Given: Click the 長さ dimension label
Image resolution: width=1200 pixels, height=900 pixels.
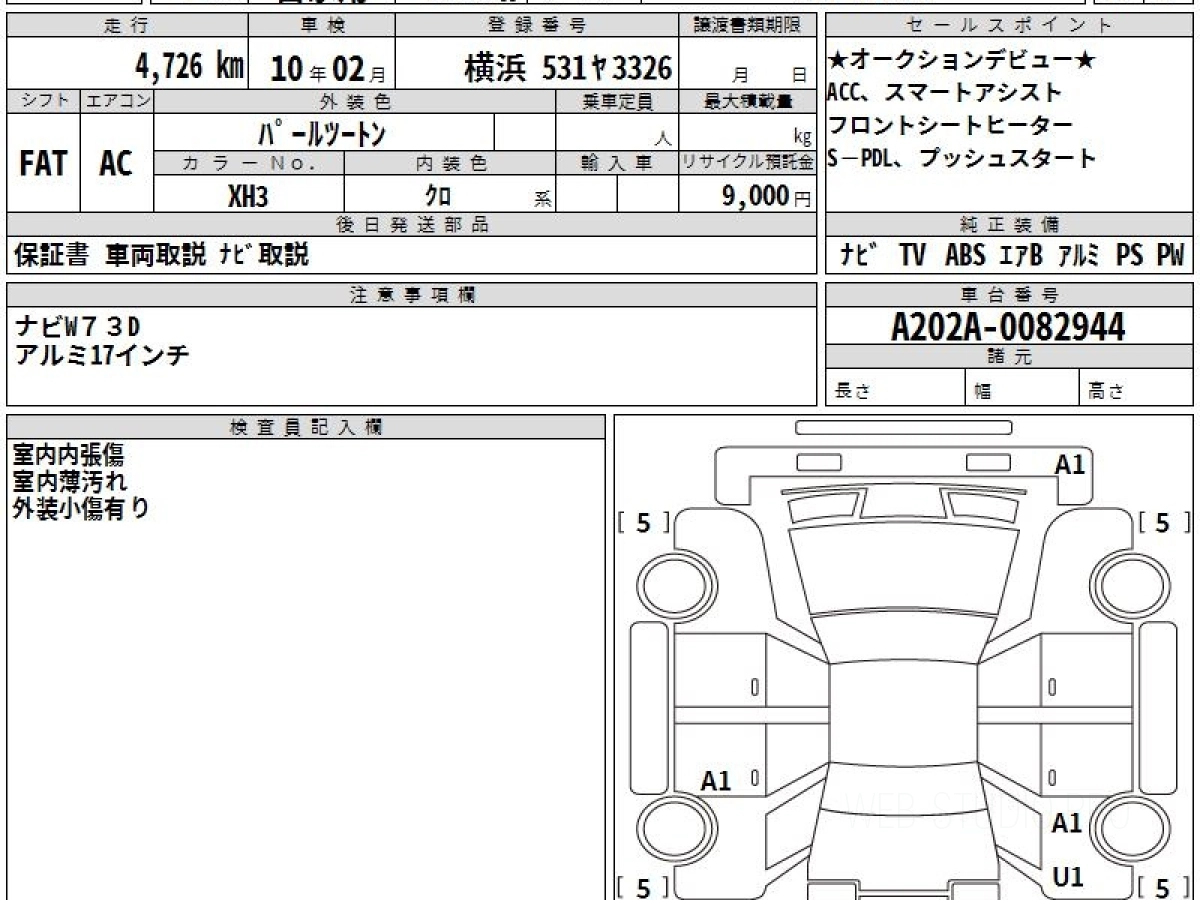Looking at the screenshot, I should [x=854, y=392].
